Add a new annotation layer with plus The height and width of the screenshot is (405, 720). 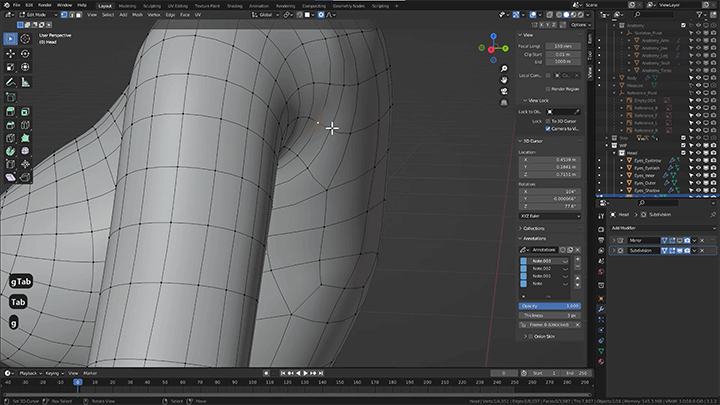point(578,259)
